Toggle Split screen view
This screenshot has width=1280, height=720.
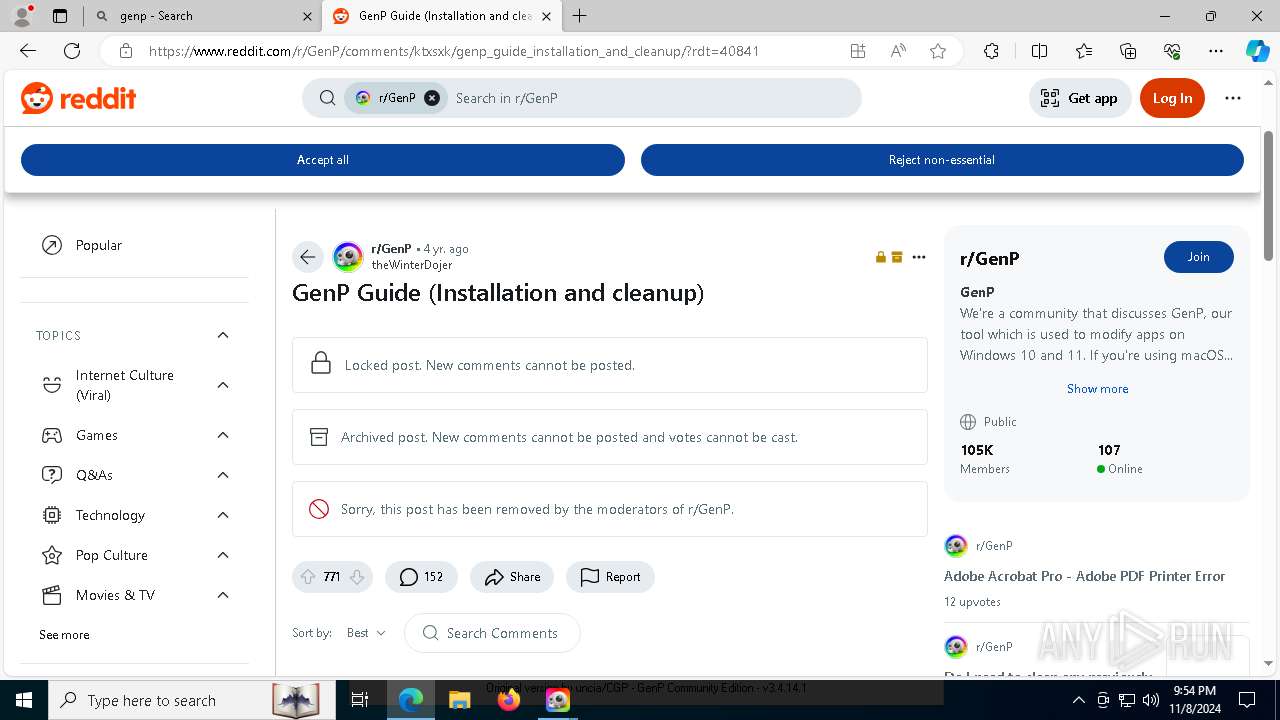pyautogui.click(x=1039, y=51)
